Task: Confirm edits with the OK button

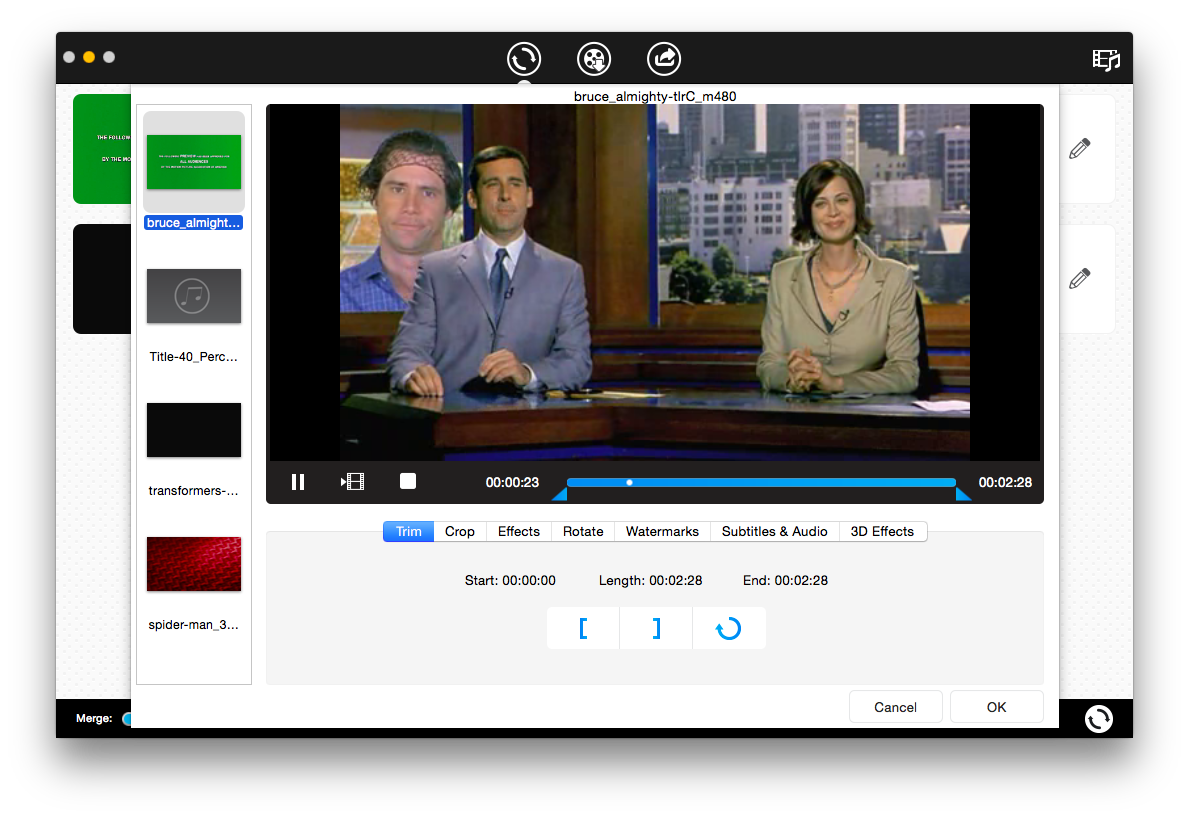Action: (x=996, y=707)
